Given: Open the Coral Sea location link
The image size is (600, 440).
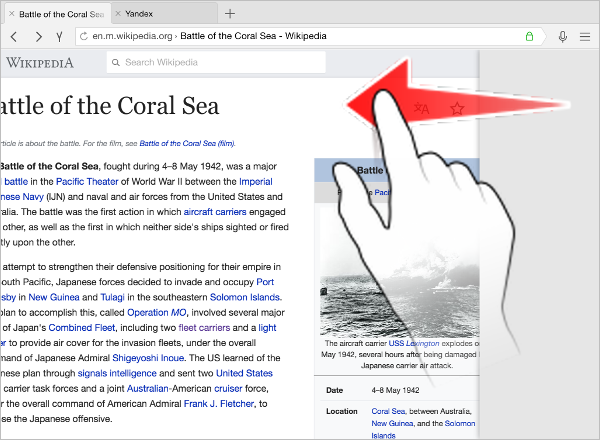Looking at the screenshot, I should coord(388,411).
